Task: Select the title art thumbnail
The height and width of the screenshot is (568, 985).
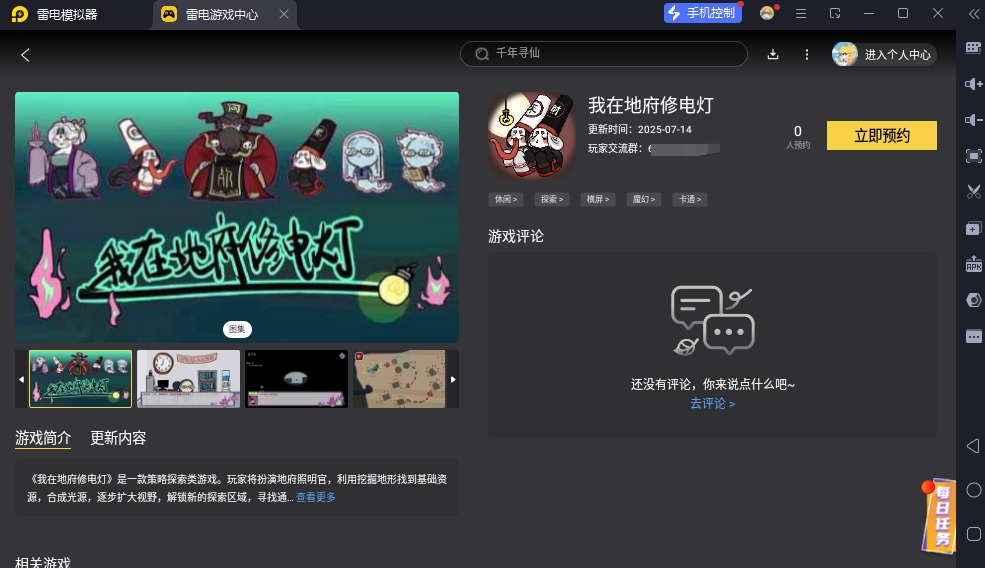Action: pyautogui.click(x=80, y=379)
